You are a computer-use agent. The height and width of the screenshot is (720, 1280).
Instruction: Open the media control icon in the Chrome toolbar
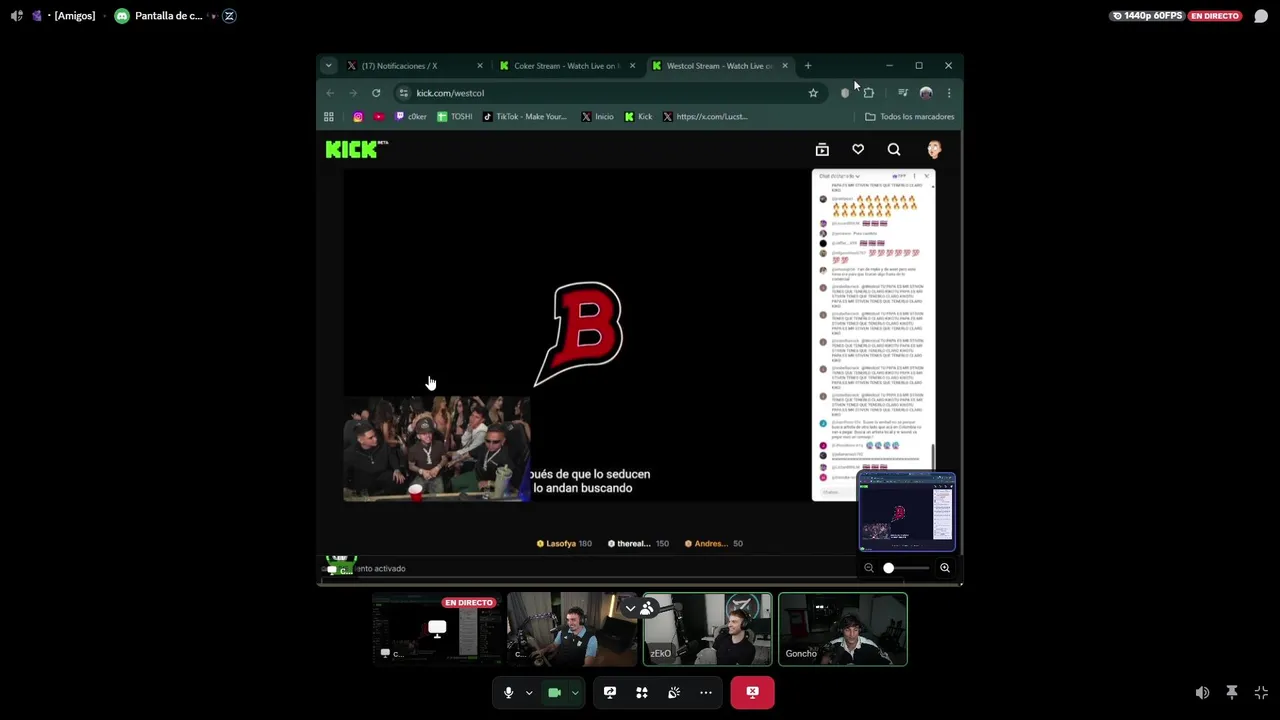click(903, 93)
